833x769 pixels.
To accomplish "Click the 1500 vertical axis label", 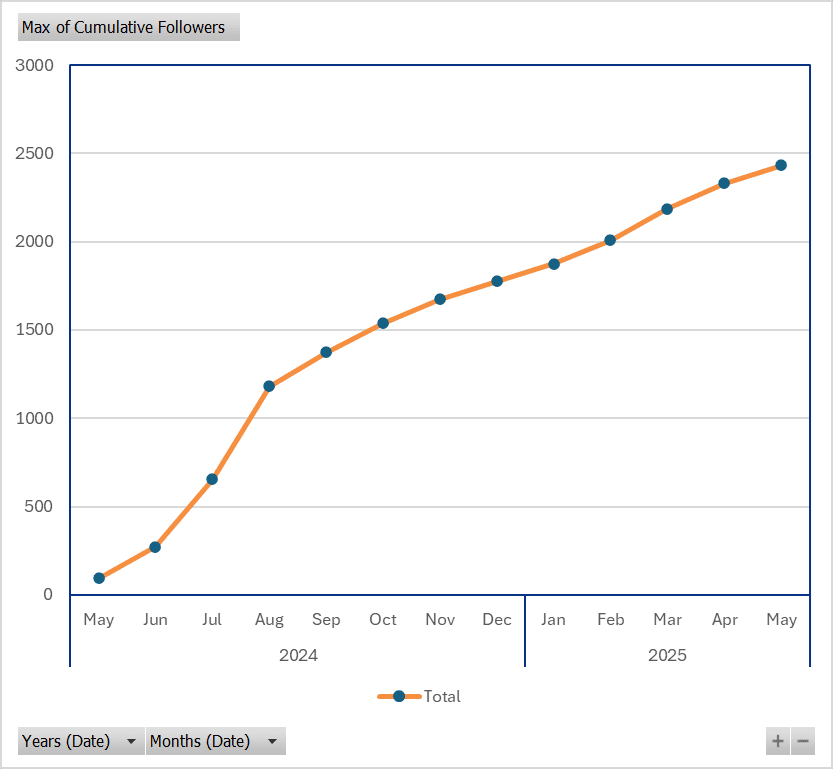I will [x=34, y=330].
